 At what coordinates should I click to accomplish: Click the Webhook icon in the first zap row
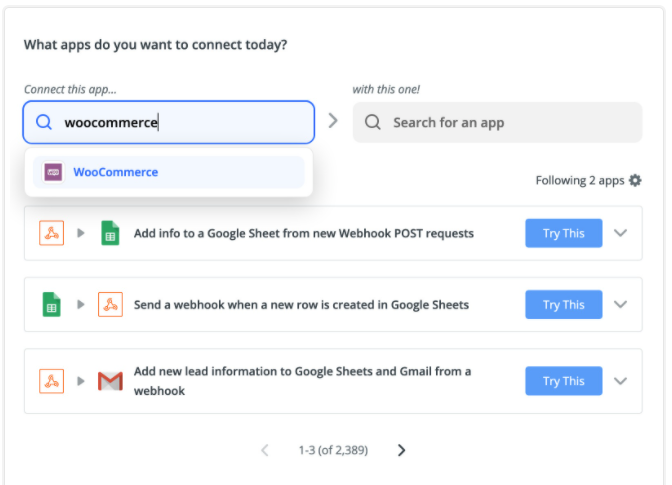pyautogui.click(x=51, y=233)
